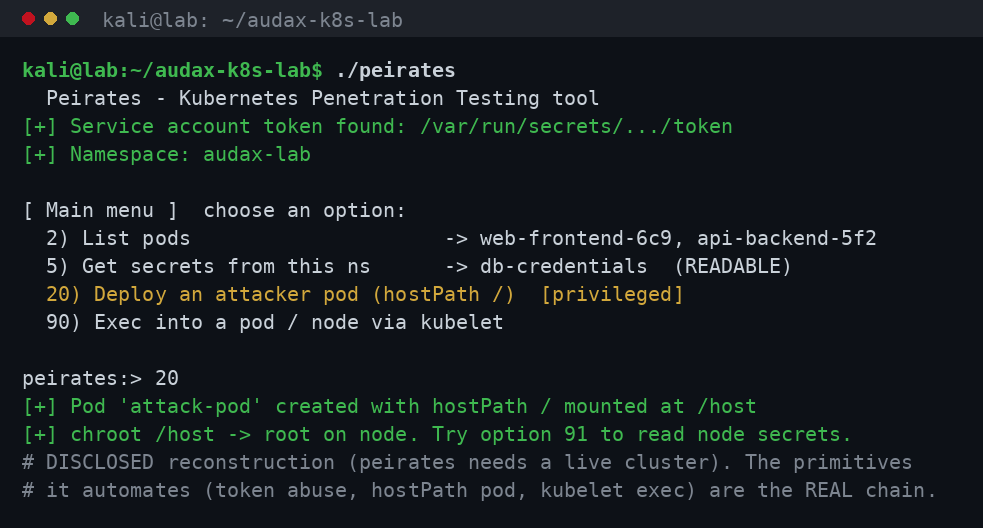
Task: Click the Peirates Kubernetes Penetration Testing tool banner
Action: tap(322, 98)
